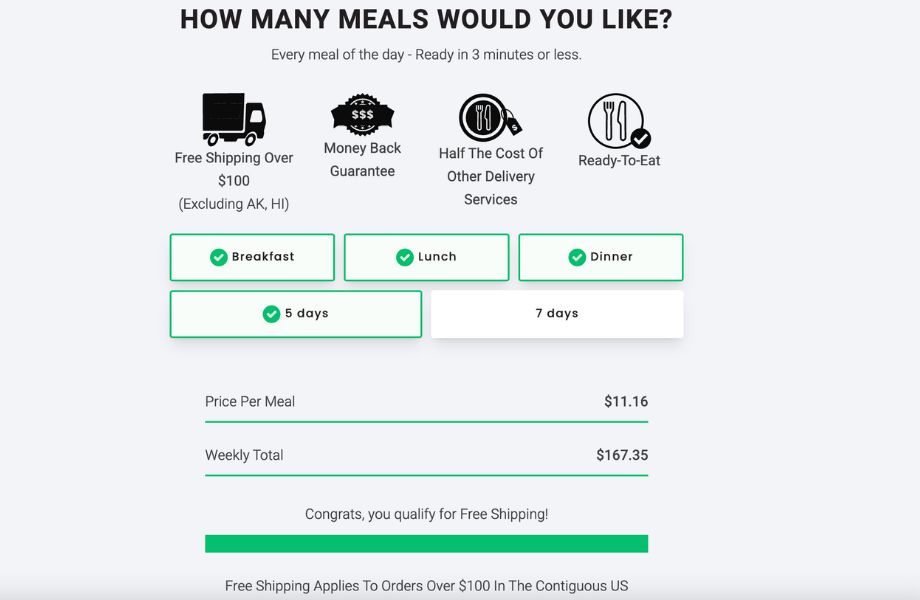Click the Ready-To-Eat label text

[619, 161]
